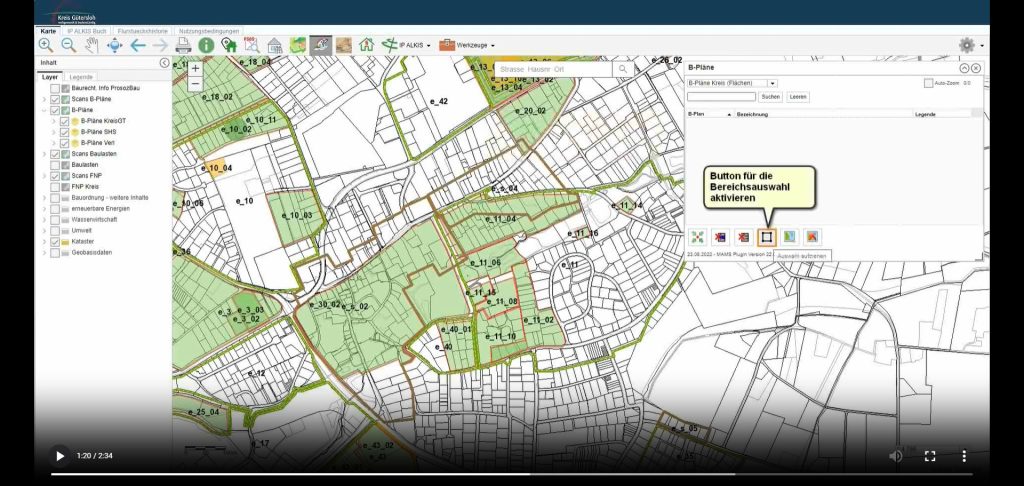This screenshot has height=486, width=1024.
Task: Play the video
Action: click(59, 456)
